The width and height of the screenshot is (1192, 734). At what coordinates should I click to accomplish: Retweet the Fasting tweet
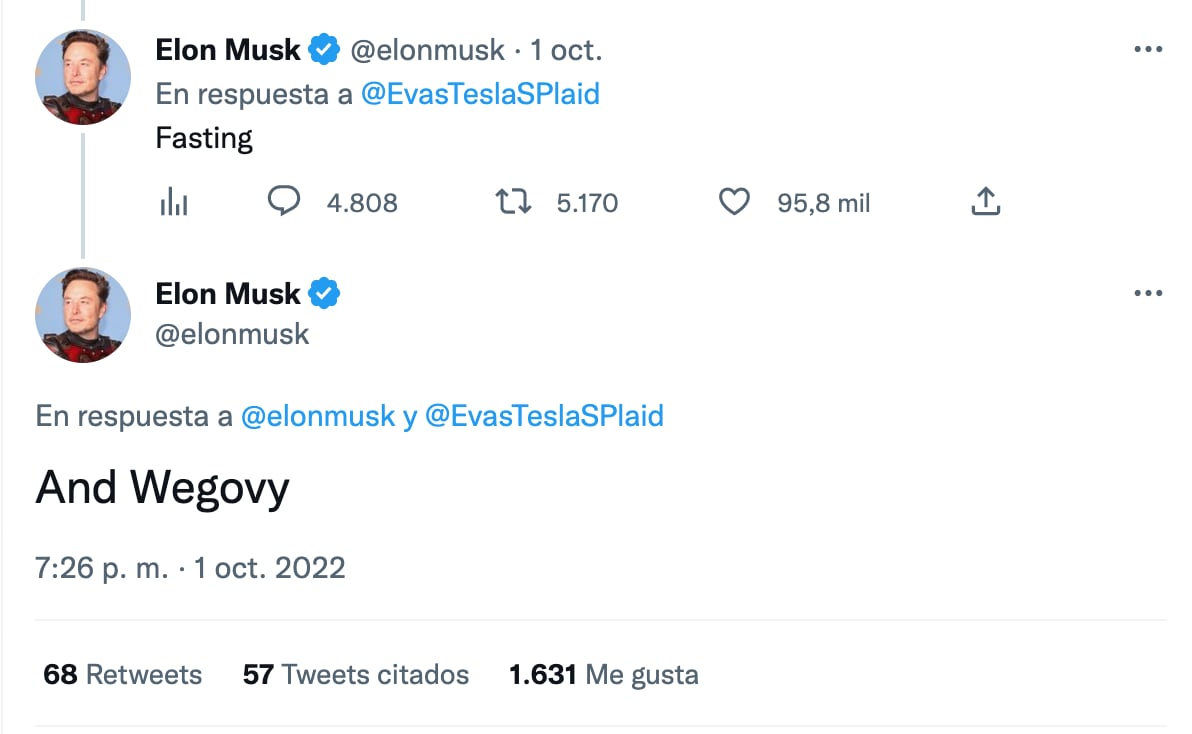(514, 203)
